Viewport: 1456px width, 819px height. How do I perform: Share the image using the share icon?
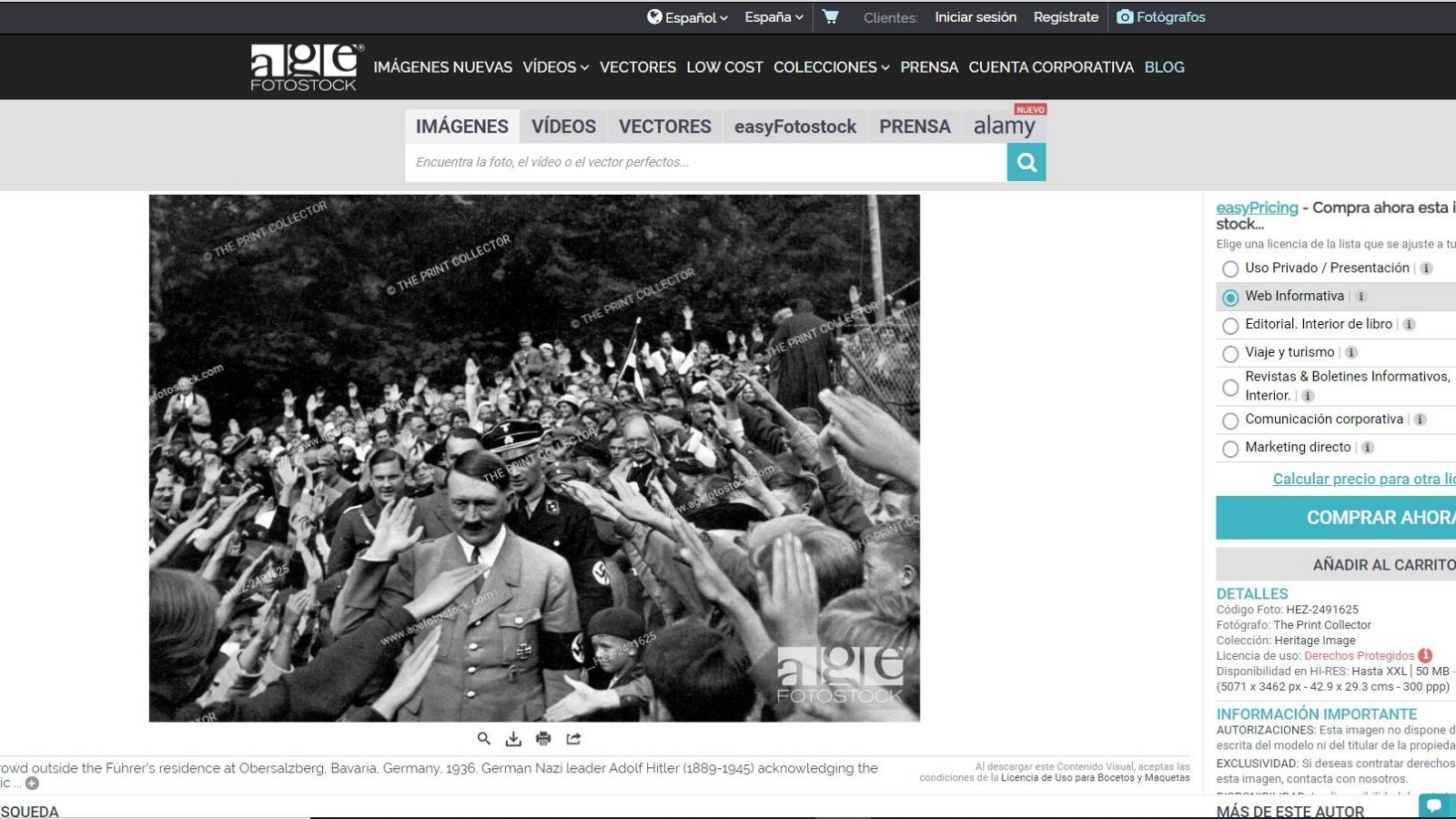click(x=574, y=738)
